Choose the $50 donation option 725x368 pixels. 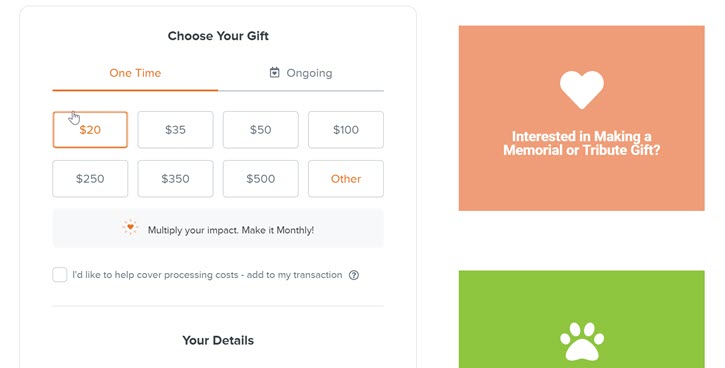pos(261,129)
